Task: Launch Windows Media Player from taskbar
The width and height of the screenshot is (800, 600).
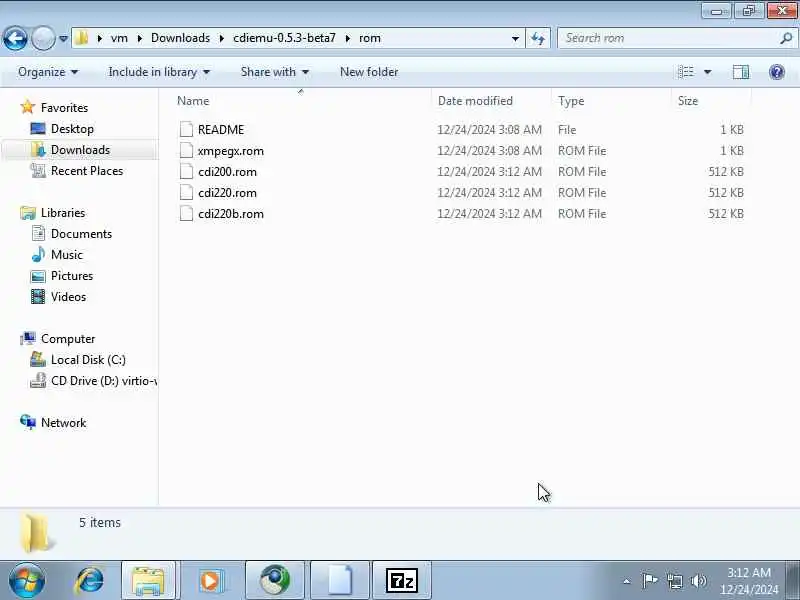Action: (x=210, y=581)
